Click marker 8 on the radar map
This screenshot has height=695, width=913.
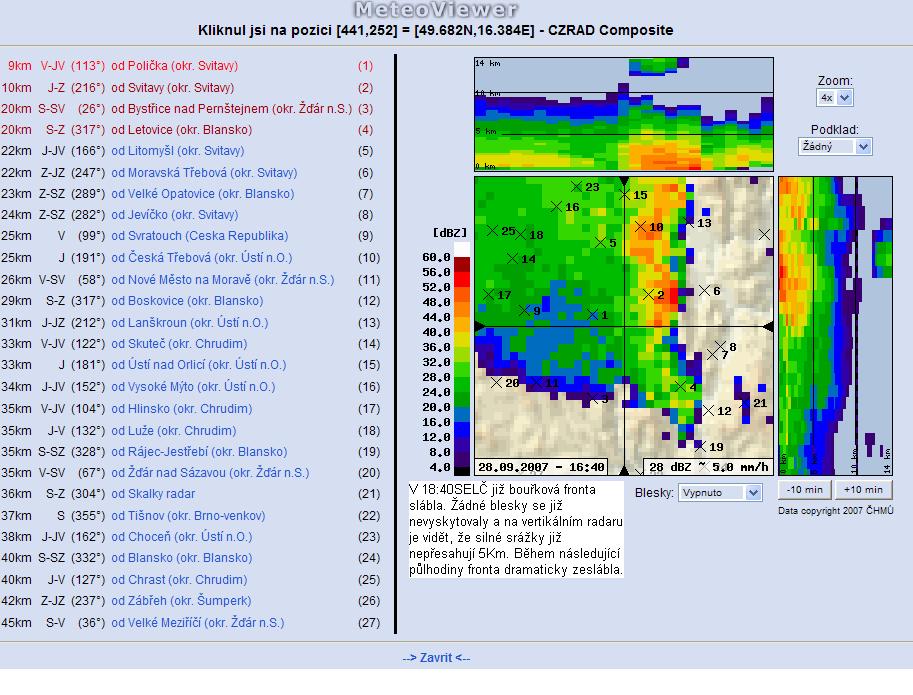[720, 346]
